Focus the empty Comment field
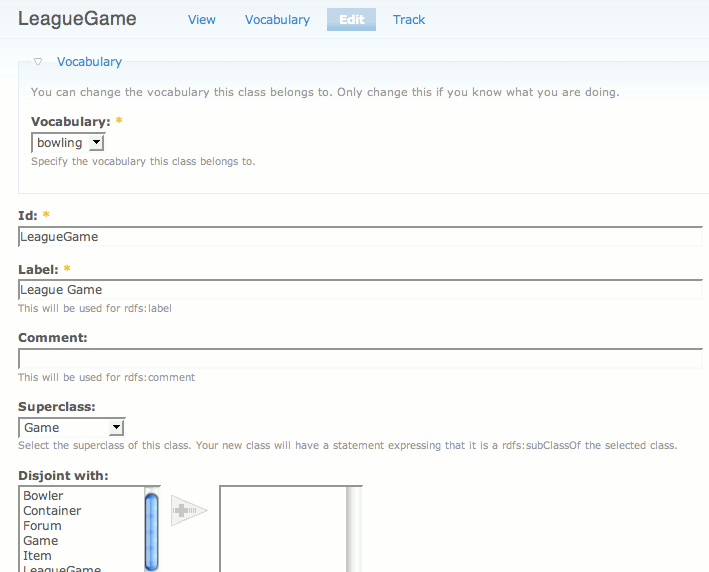709x572 pixels. coord(360,359)
